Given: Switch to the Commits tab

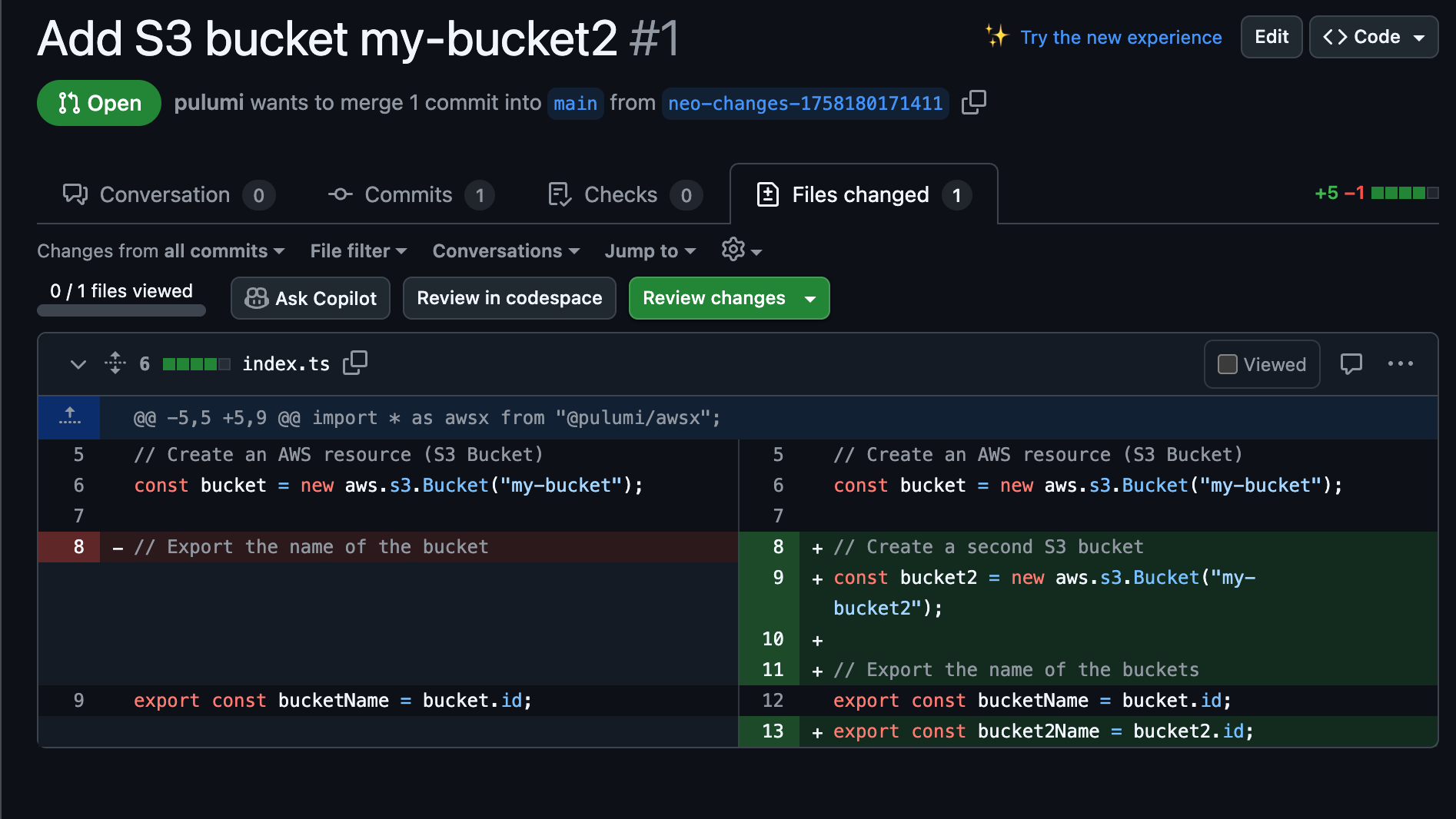Looking at the screenshot, I should [x=411, y=195].
